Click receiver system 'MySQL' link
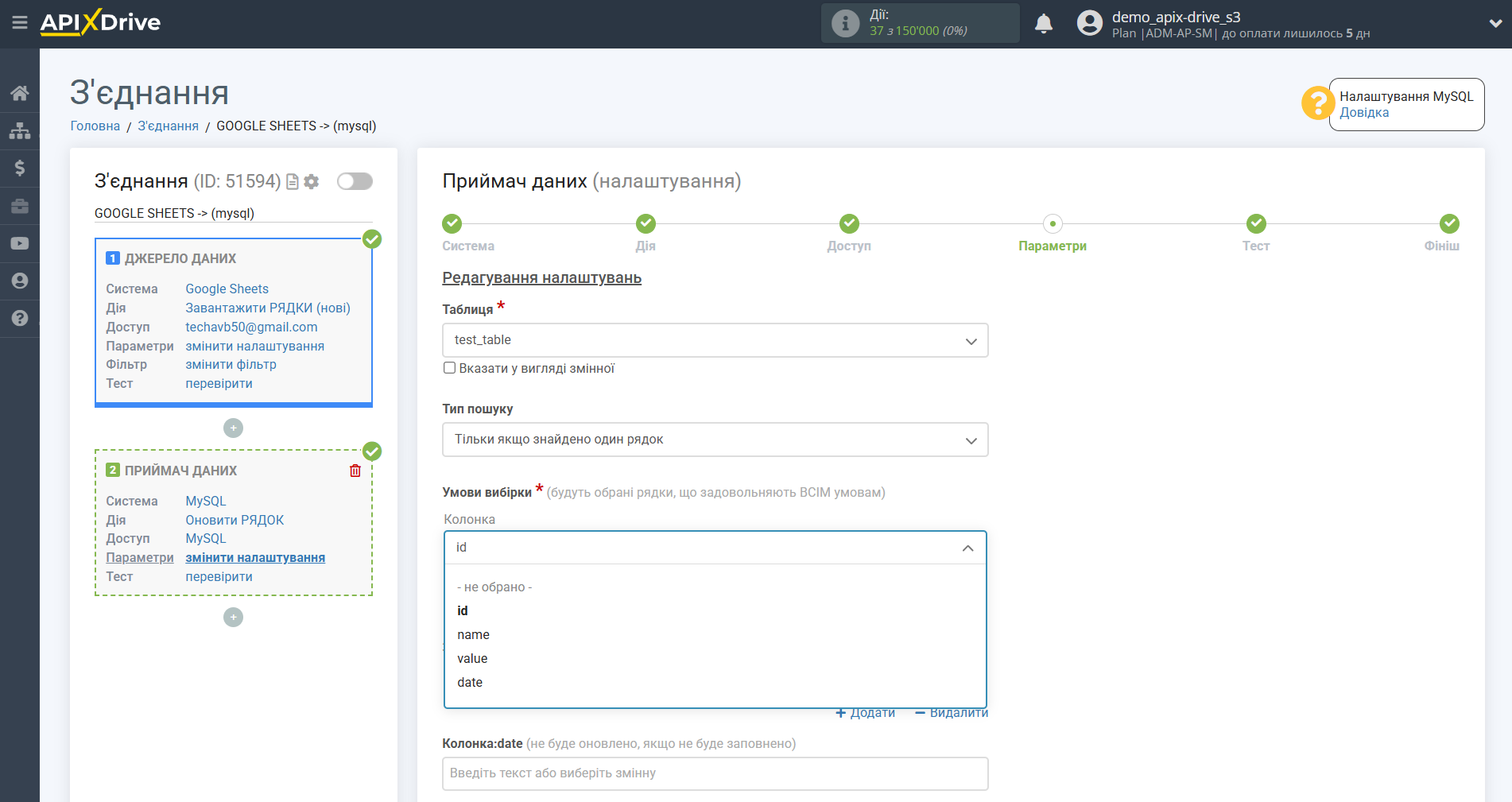Image resolution: width=1512 pixels, height=802 pixels. 206,502
